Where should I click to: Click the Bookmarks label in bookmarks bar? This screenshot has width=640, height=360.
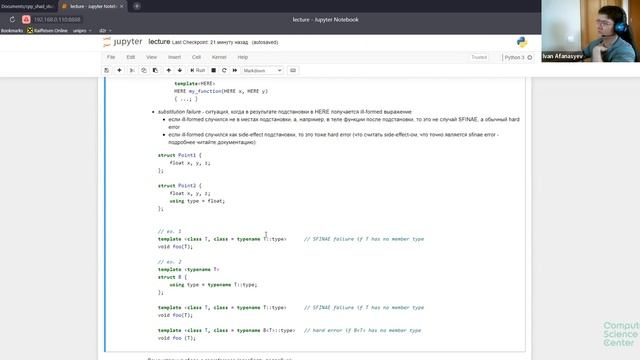(x=12, y=30)
